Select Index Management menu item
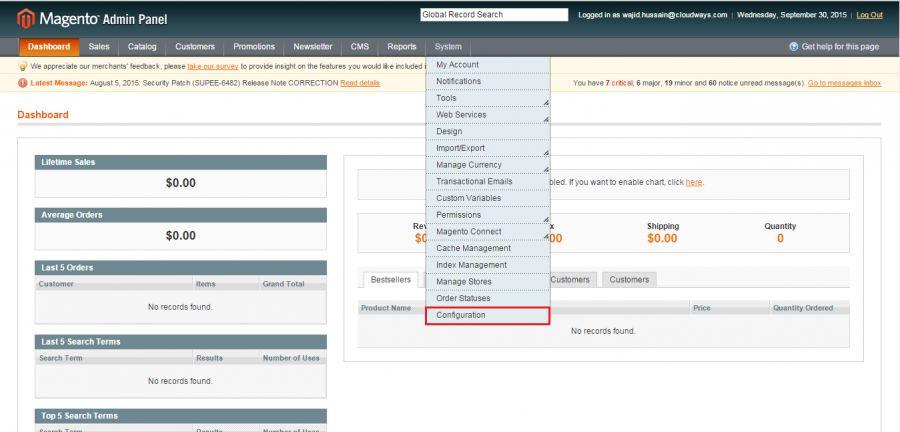 pyautogui.click(x=488, y=265)
